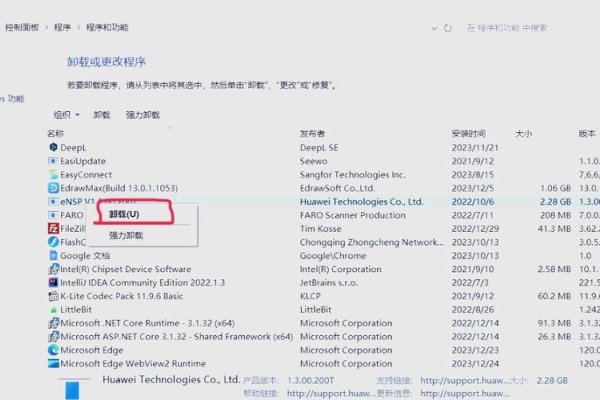Click the LittleBit program icon

pyautogui.click(x=53, y=310)
